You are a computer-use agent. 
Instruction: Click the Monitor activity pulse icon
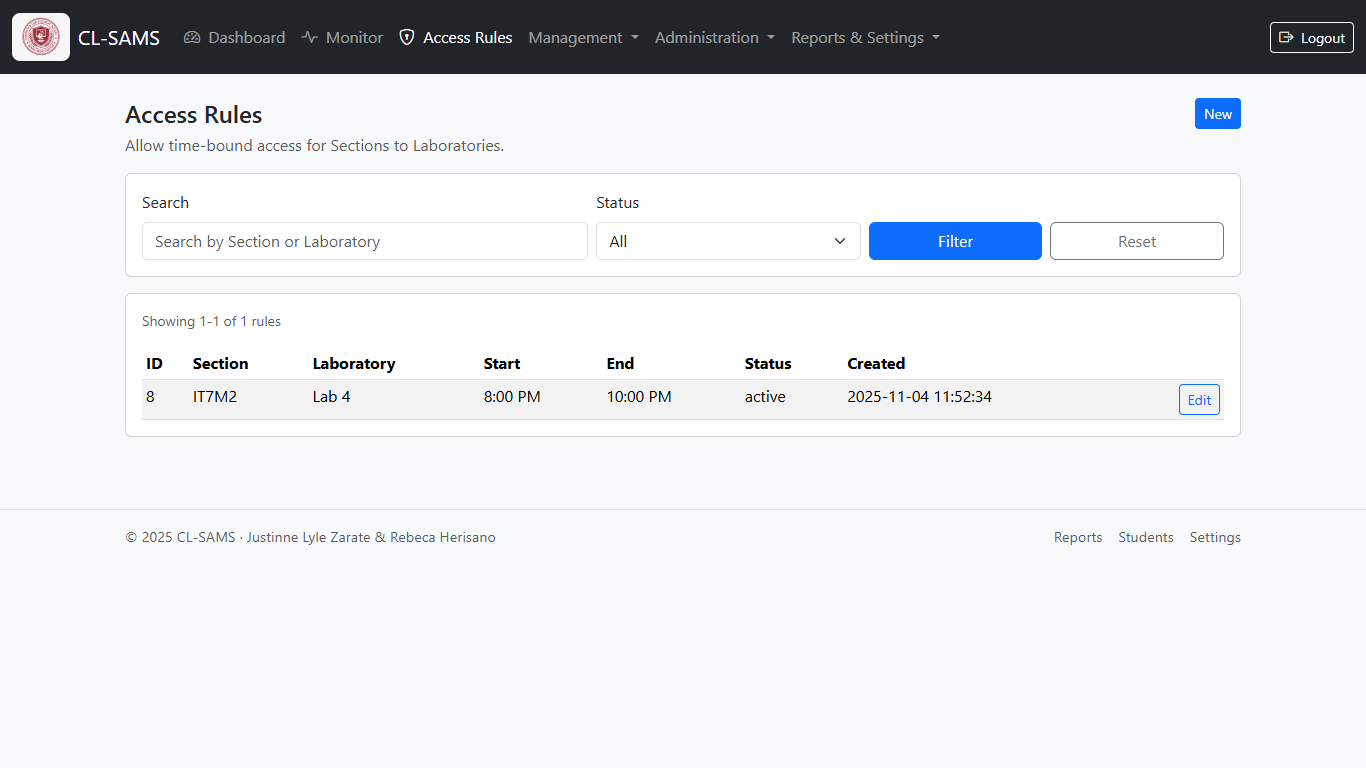(x=310, y=38)
